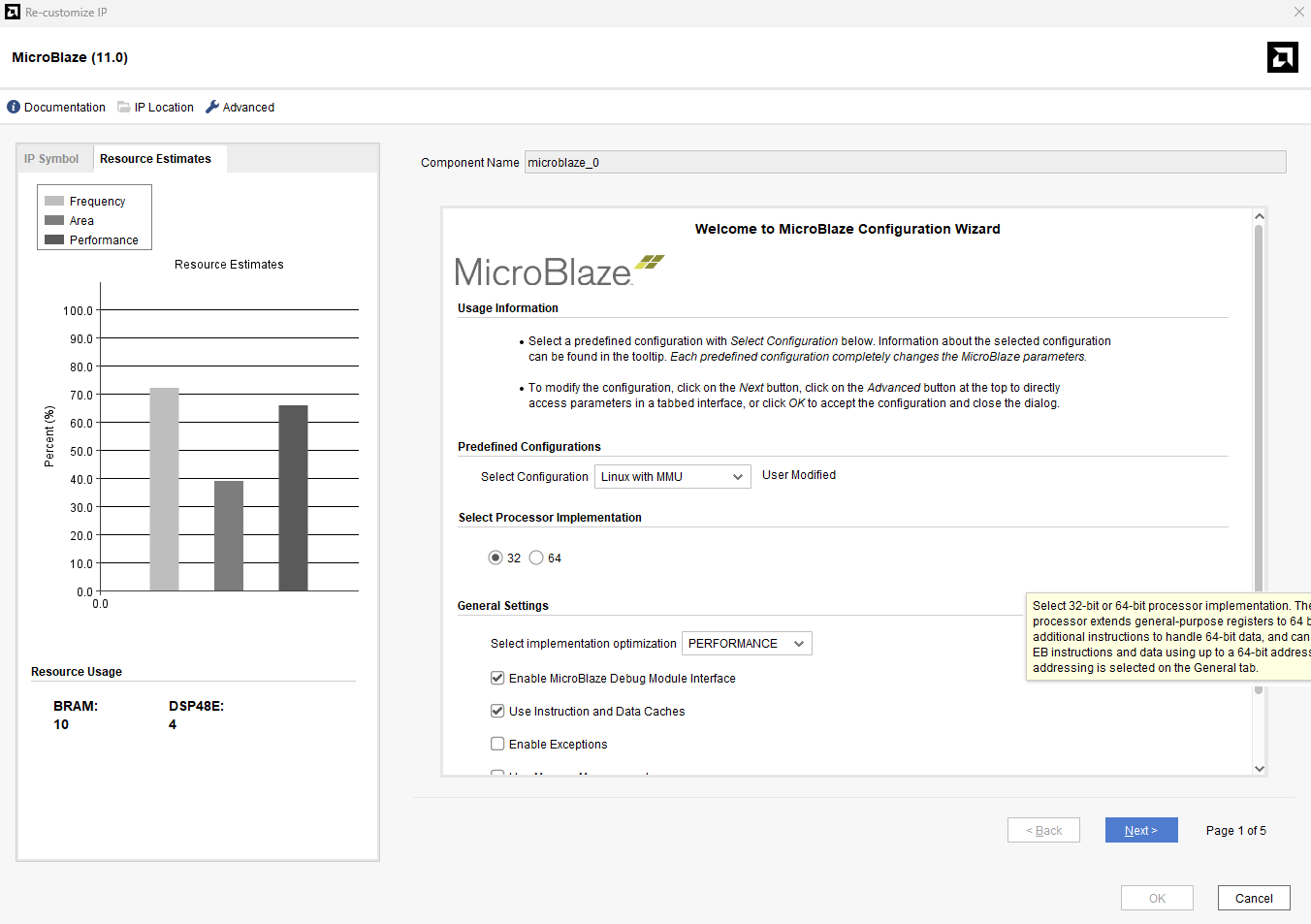Click the AMD logo in header
Screen dimensions: 1311x924
click(x=1282, y=57)
